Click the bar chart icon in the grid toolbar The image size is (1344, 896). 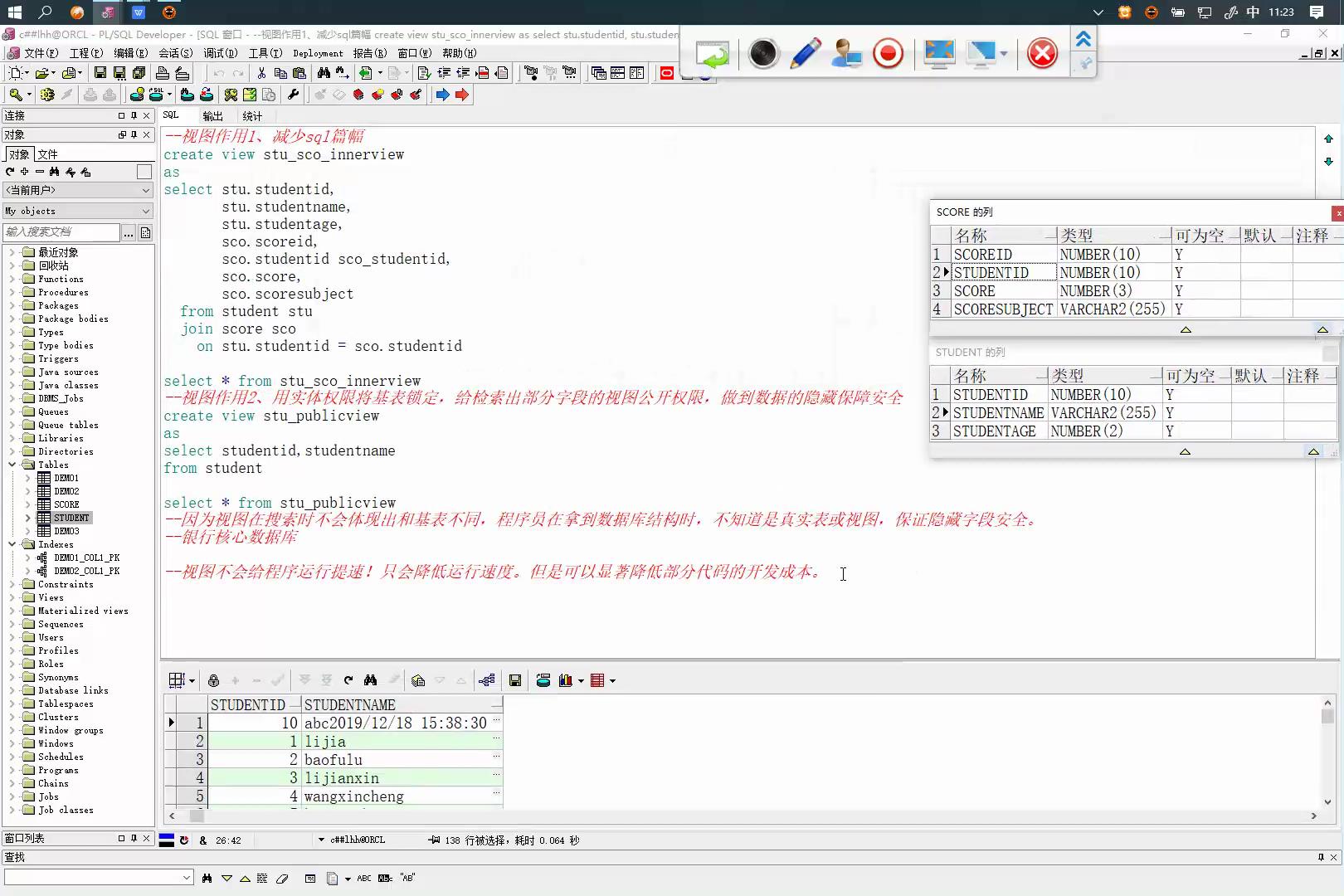[x=566, y=680]
